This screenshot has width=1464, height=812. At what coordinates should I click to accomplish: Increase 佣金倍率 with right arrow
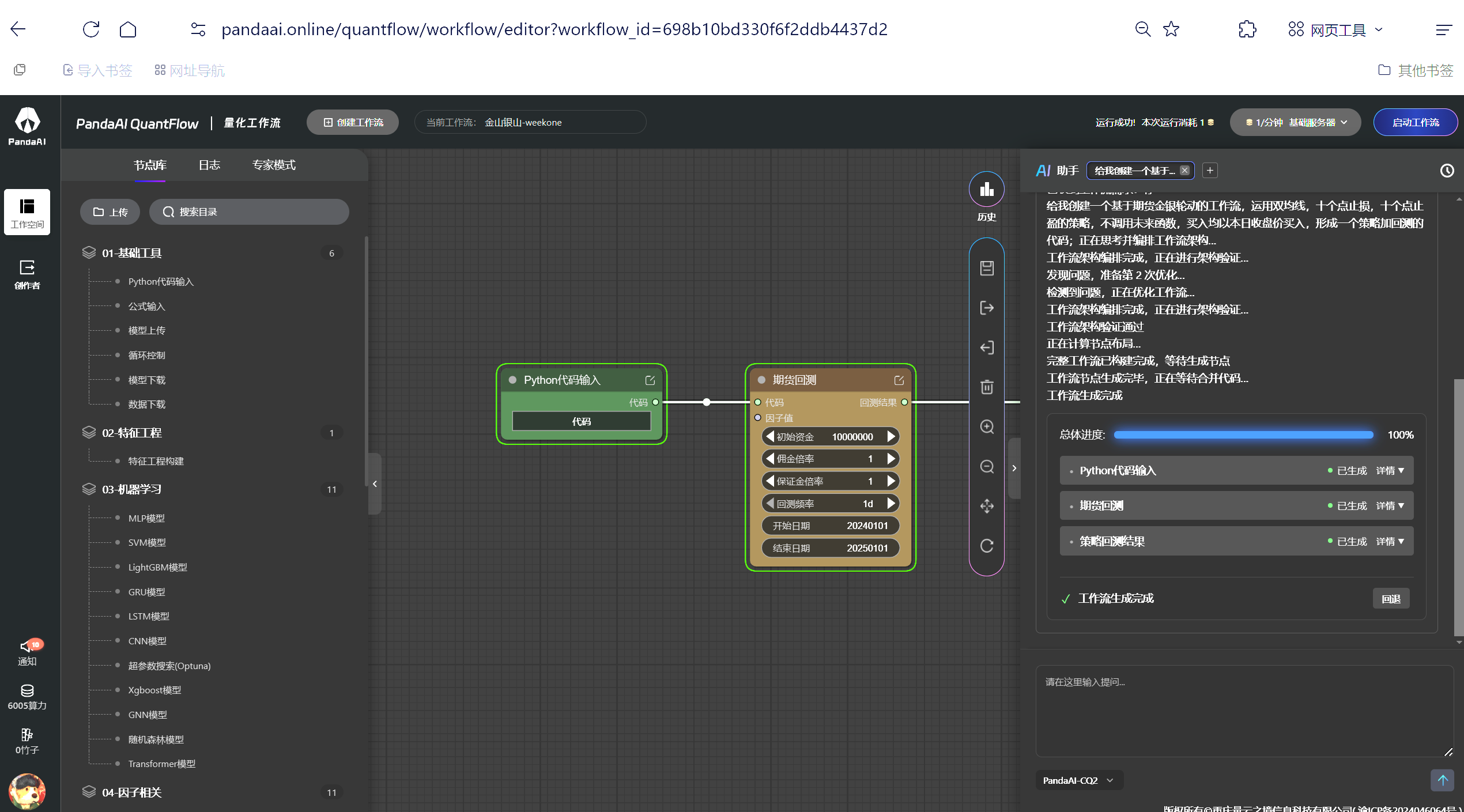(x=891, y=459)
